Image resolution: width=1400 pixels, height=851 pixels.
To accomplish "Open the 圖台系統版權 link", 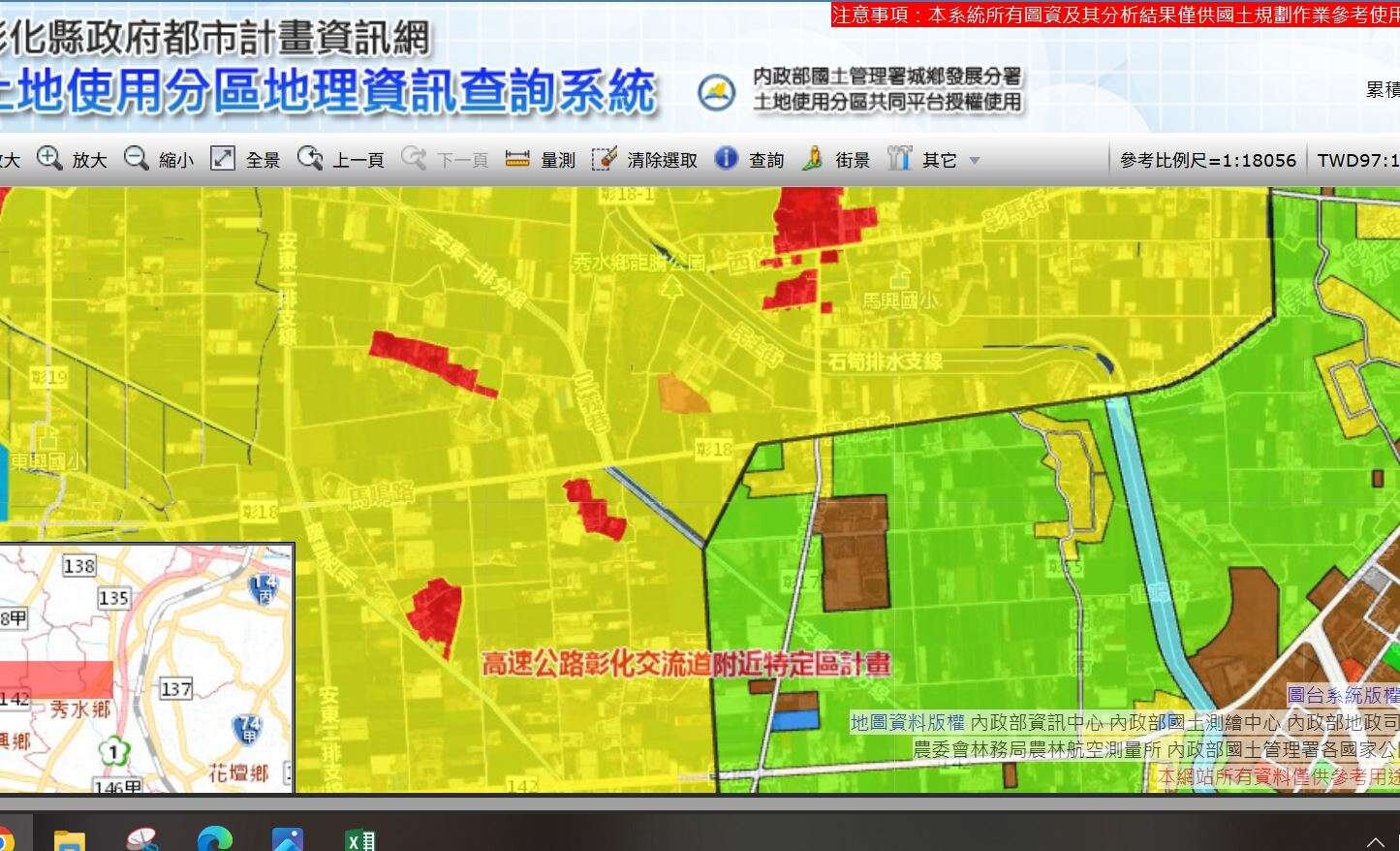I will [1343, 695].
